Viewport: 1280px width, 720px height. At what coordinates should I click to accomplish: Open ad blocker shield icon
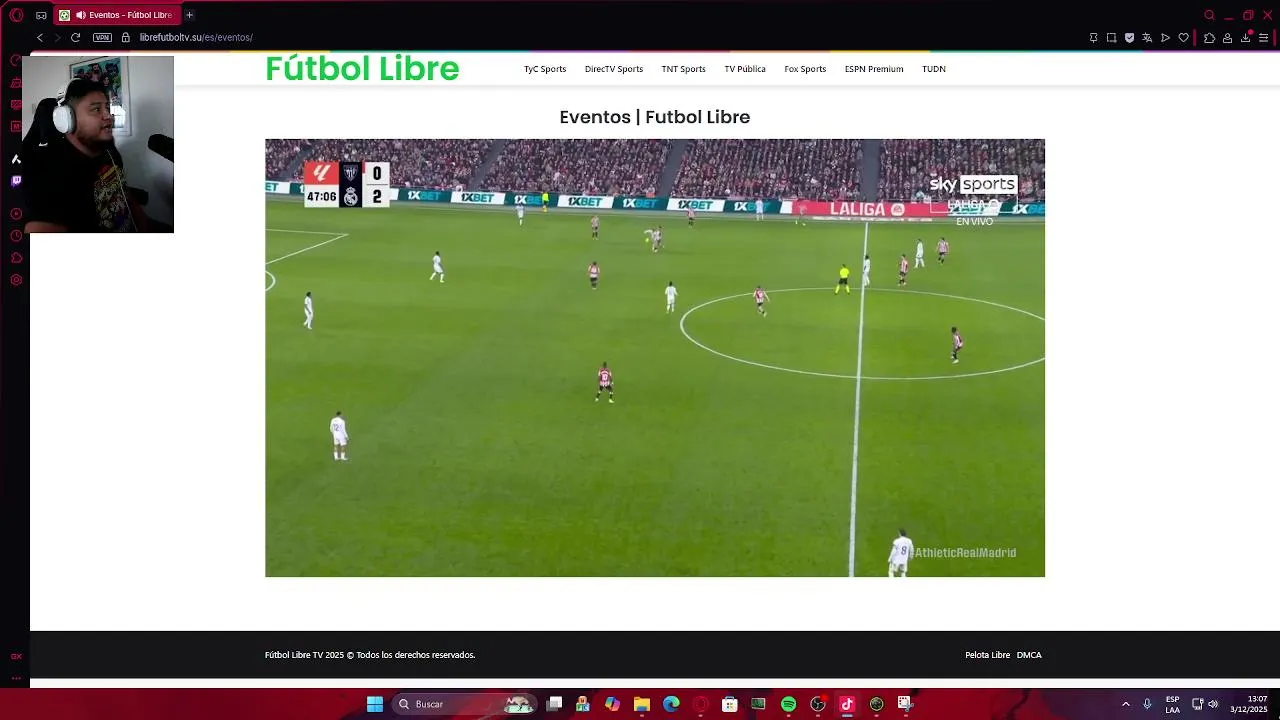[1129, 38]
